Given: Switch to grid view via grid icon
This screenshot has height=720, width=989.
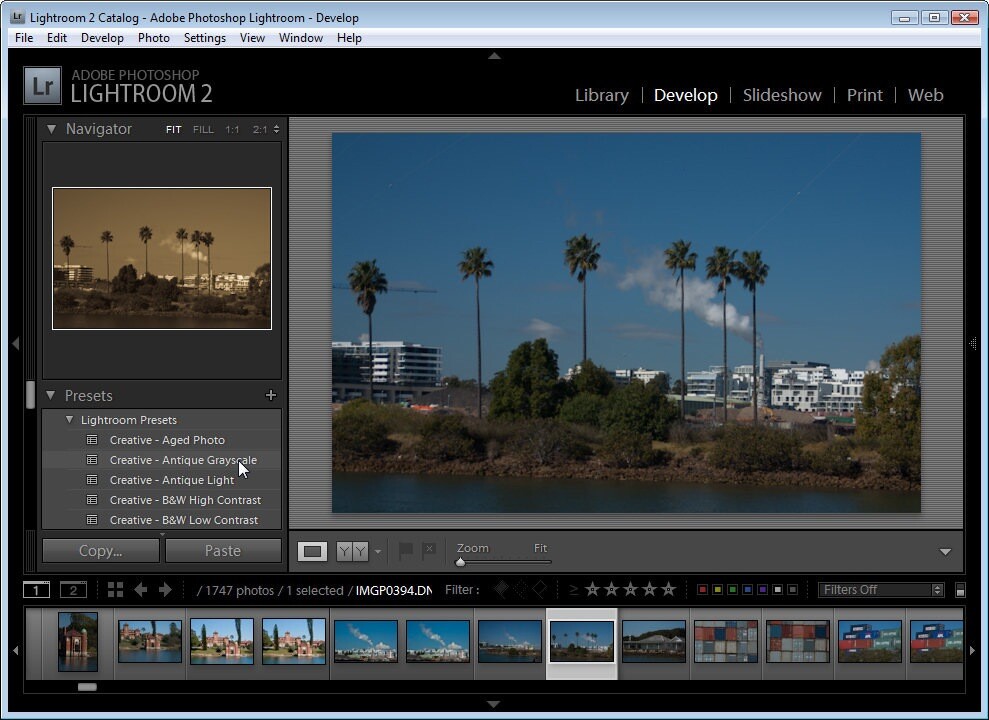Looking at the screenshot, I should coord(115,589).
